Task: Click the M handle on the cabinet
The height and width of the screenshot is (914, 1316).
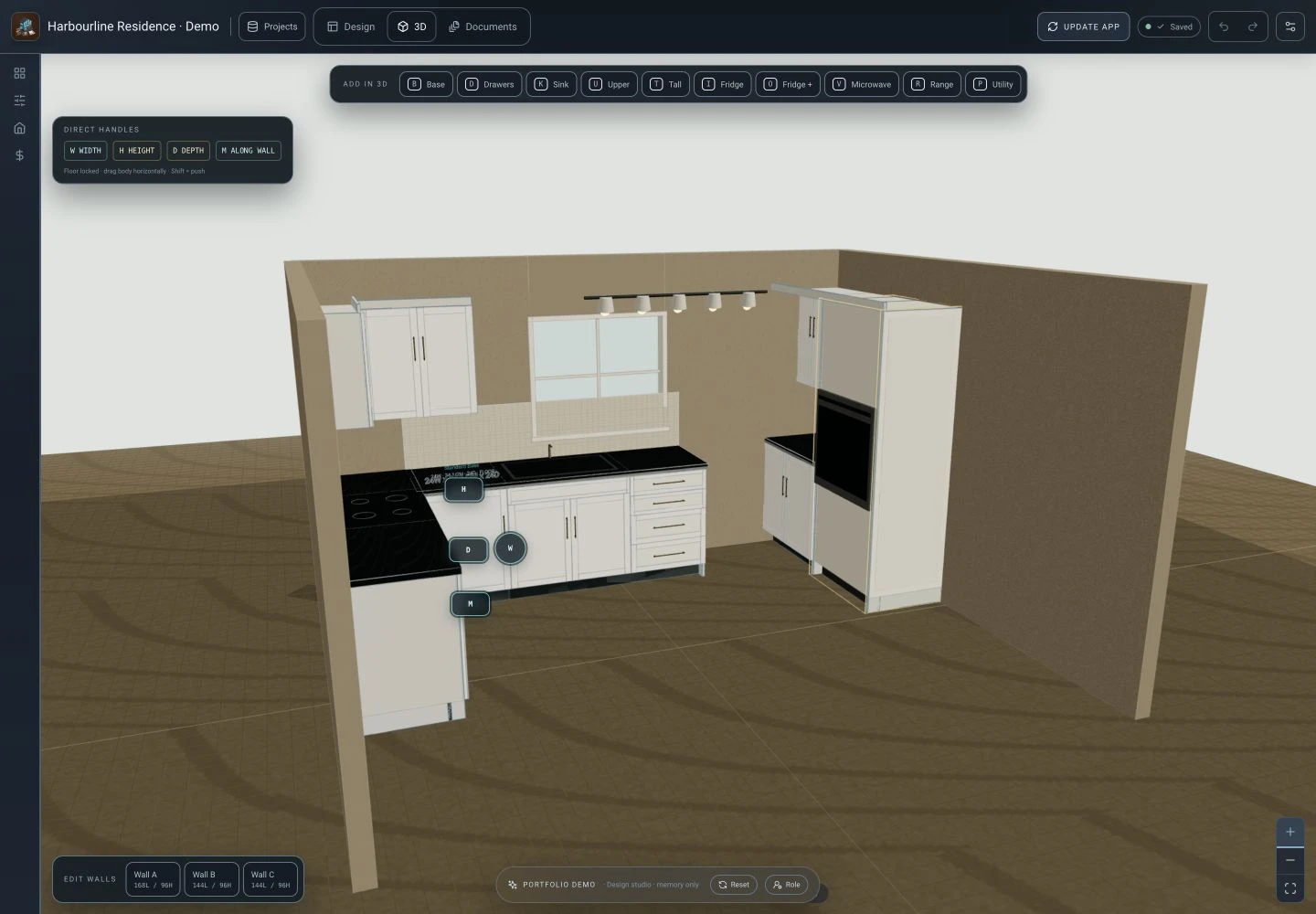Action: coord(470,604)
